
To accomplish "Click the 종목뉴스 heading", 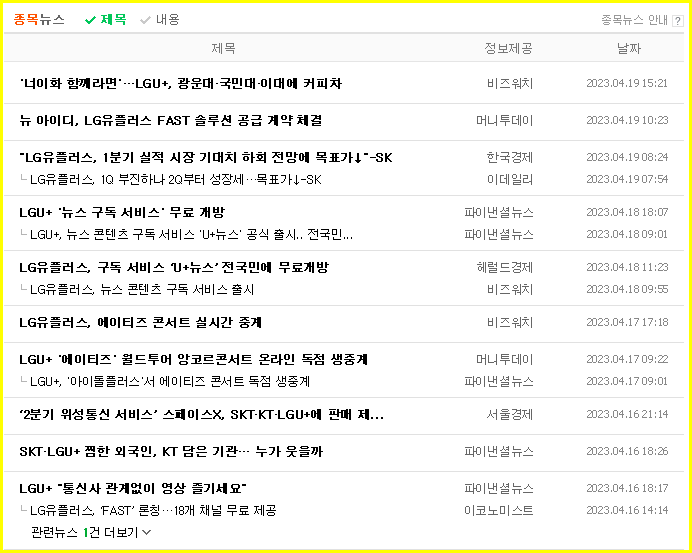I will click(39, 19).
